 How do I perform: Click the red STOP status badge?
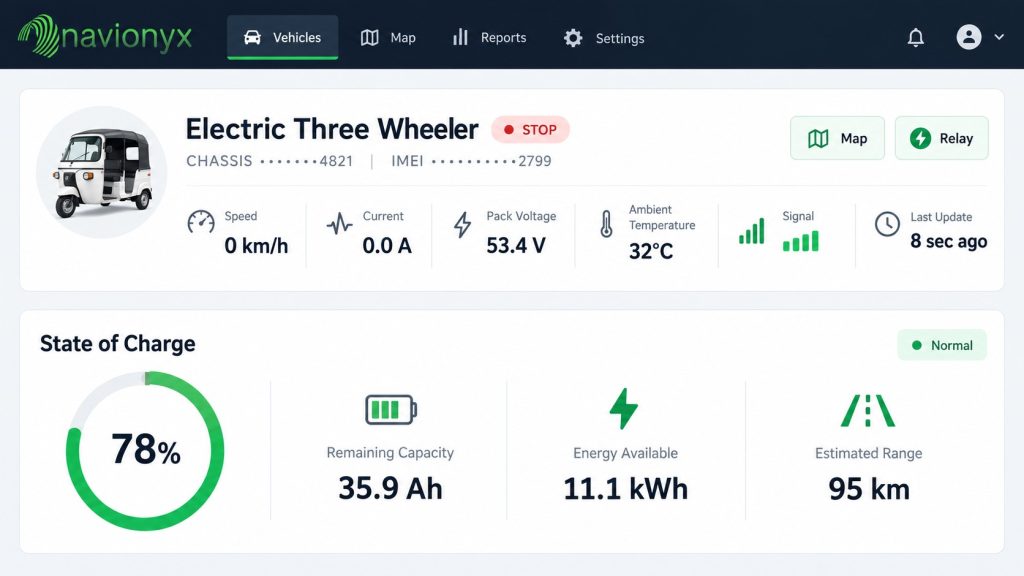[530, 129]
